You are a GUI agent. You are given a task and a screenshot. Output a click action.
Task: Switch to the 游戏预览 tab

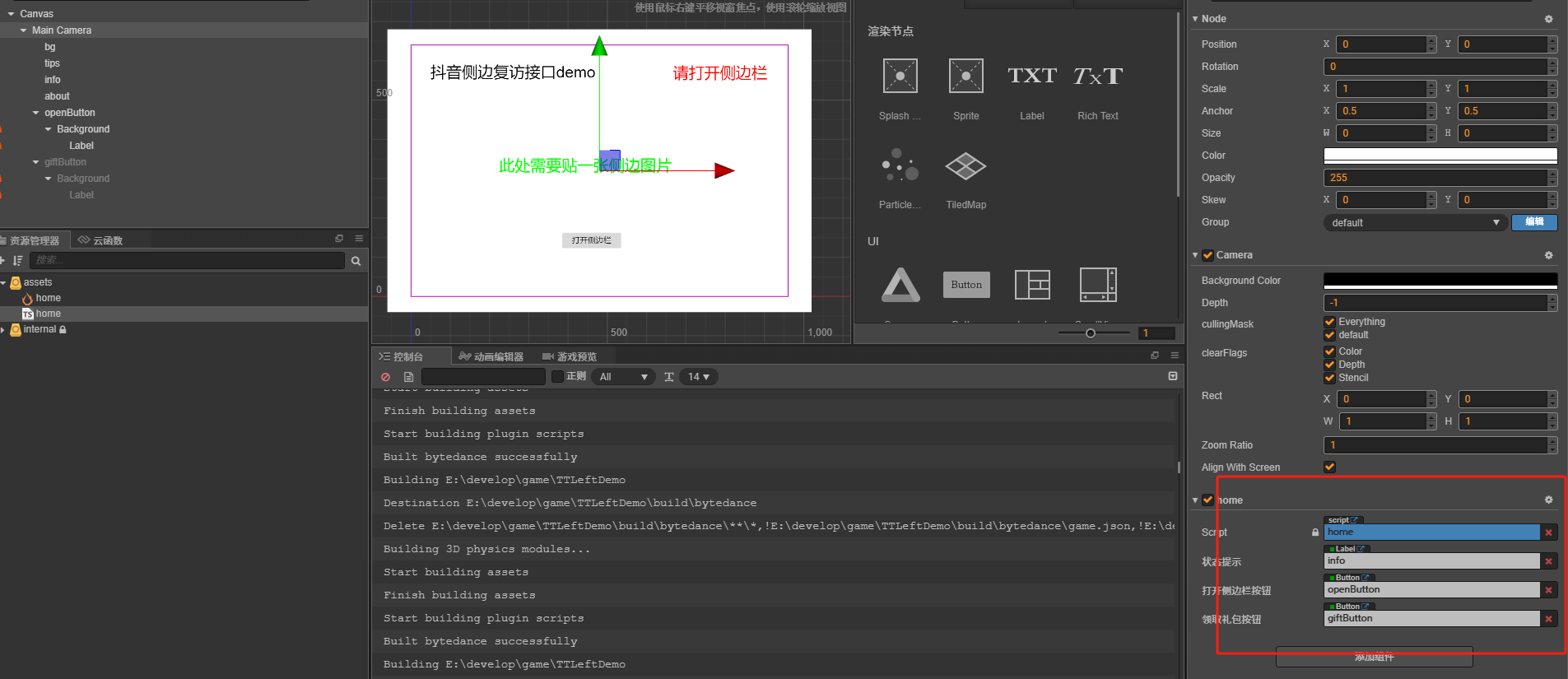(x=570, y=356)
